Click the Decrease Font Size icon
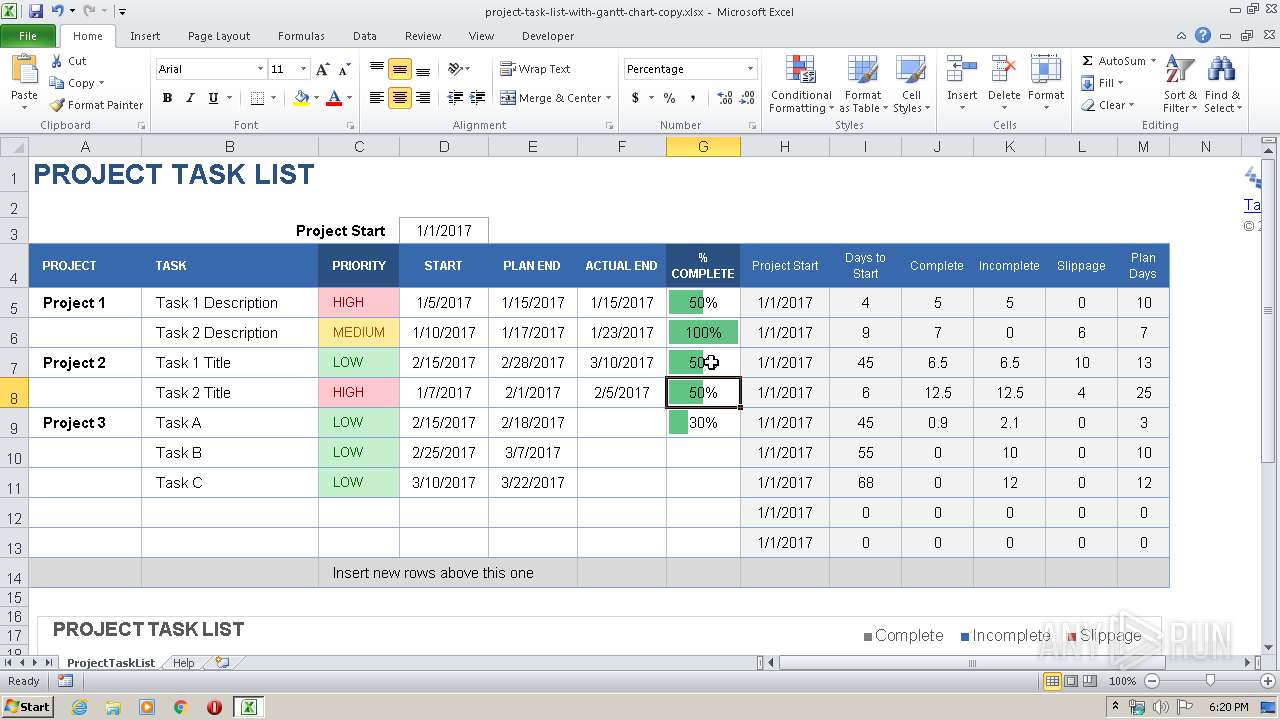The height and width of the screenshot is (720, 1280). click(x=344, y=69)
